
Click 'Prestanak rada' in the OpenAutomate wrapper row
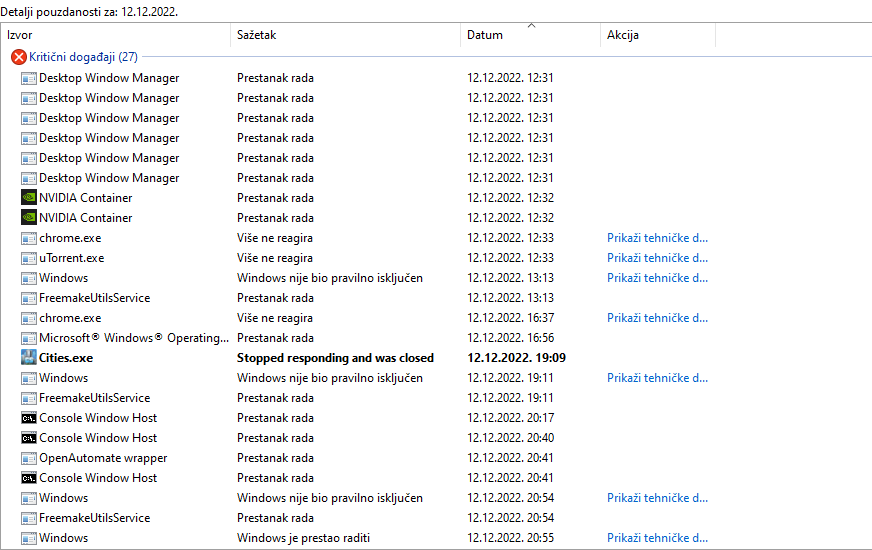tap(275, 458)
